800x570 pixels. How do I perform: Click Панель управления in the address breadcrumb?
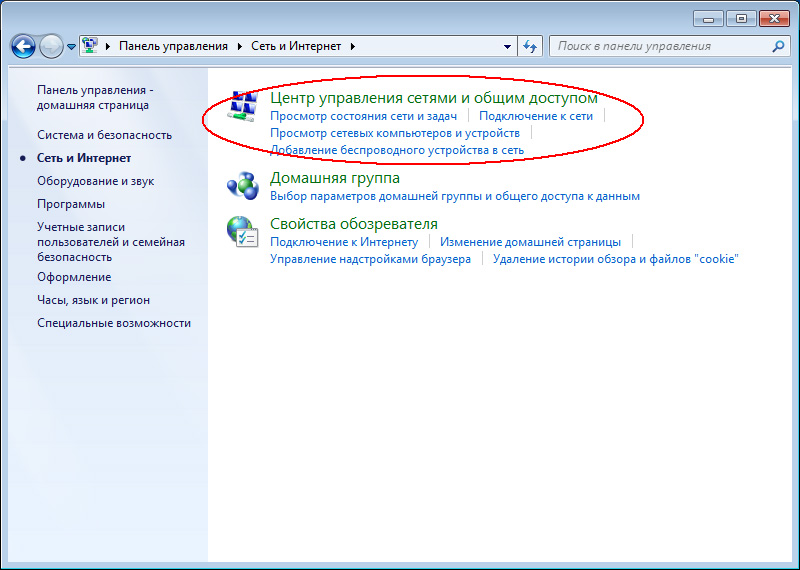(173, 46)
